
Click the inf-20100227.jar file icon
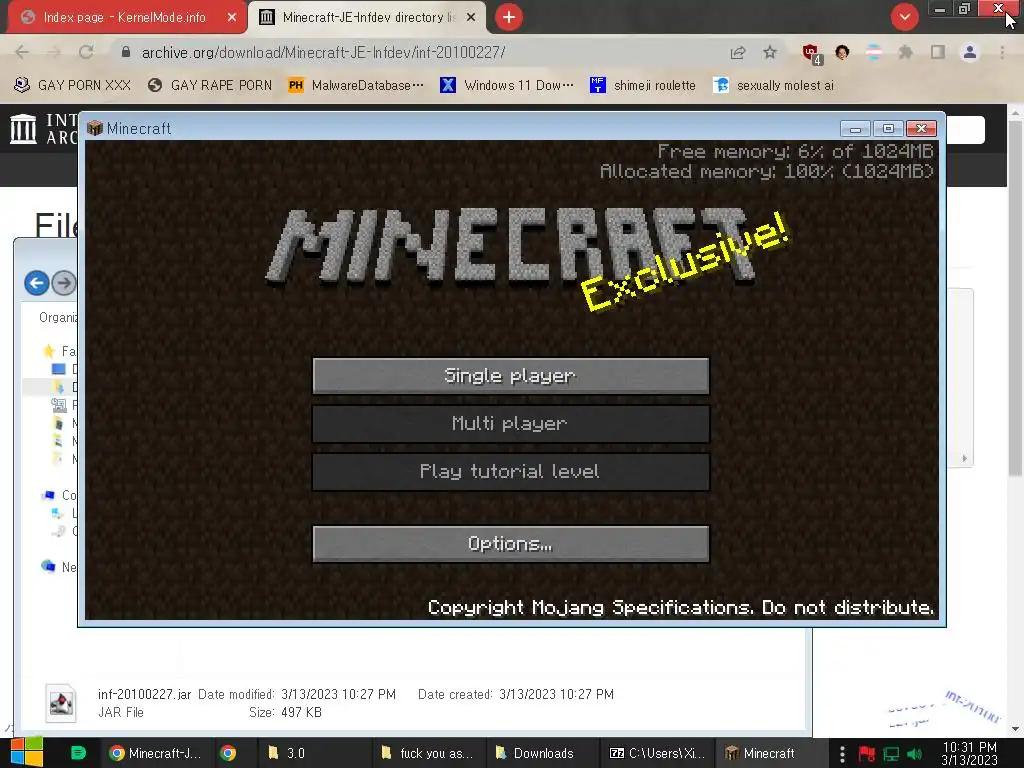tap(61, 703)
